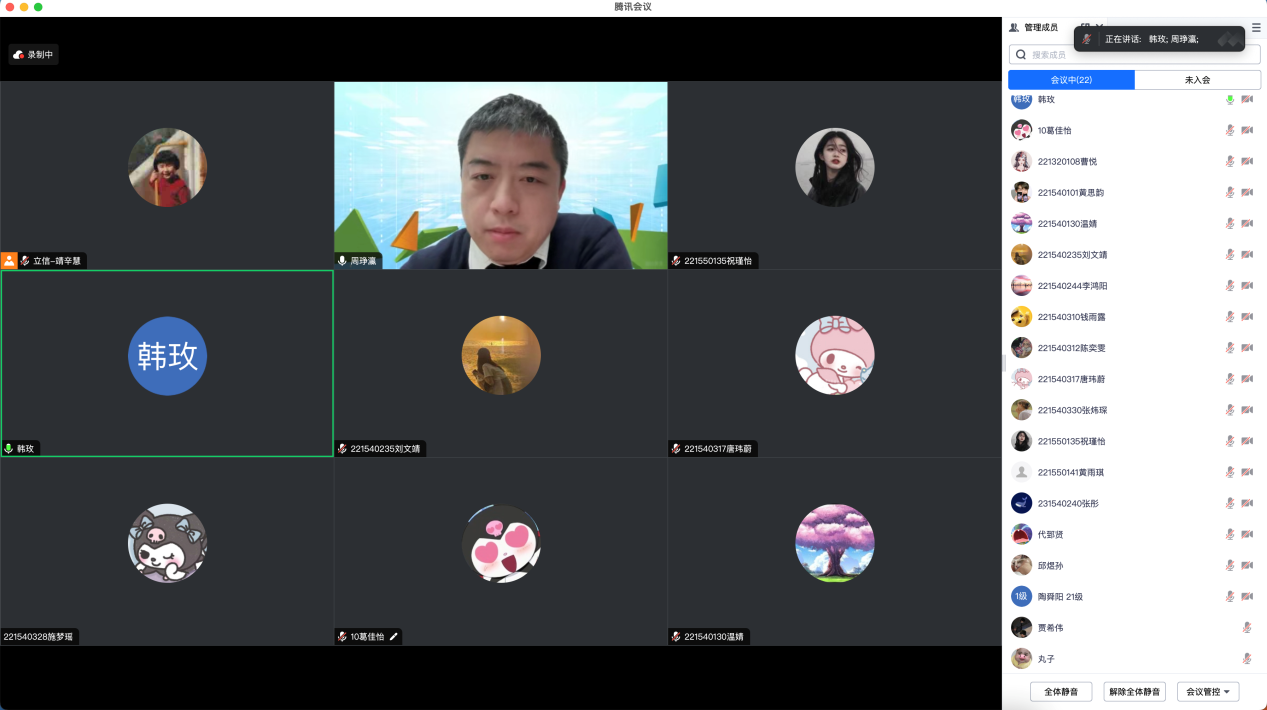Screen dimensions: 1267x710
Task: Select the 会议中(22) tab
Action: 1071,80
